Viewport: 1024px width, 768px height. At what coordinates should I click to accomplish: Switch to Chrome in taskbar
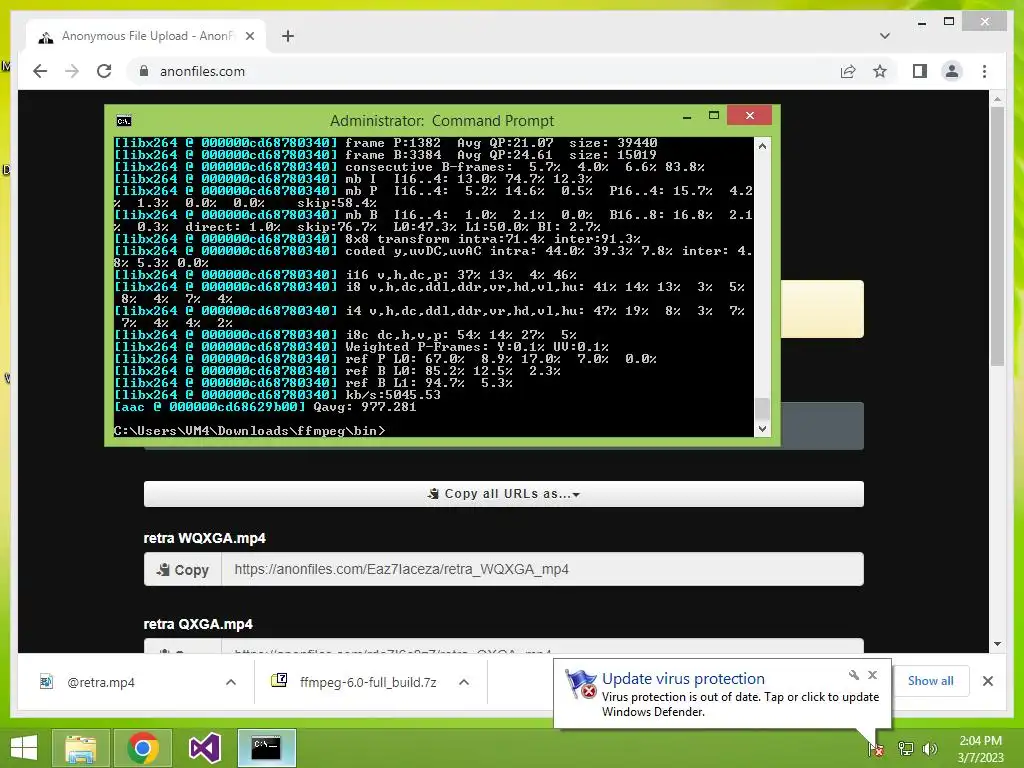[x=143, y=748]
